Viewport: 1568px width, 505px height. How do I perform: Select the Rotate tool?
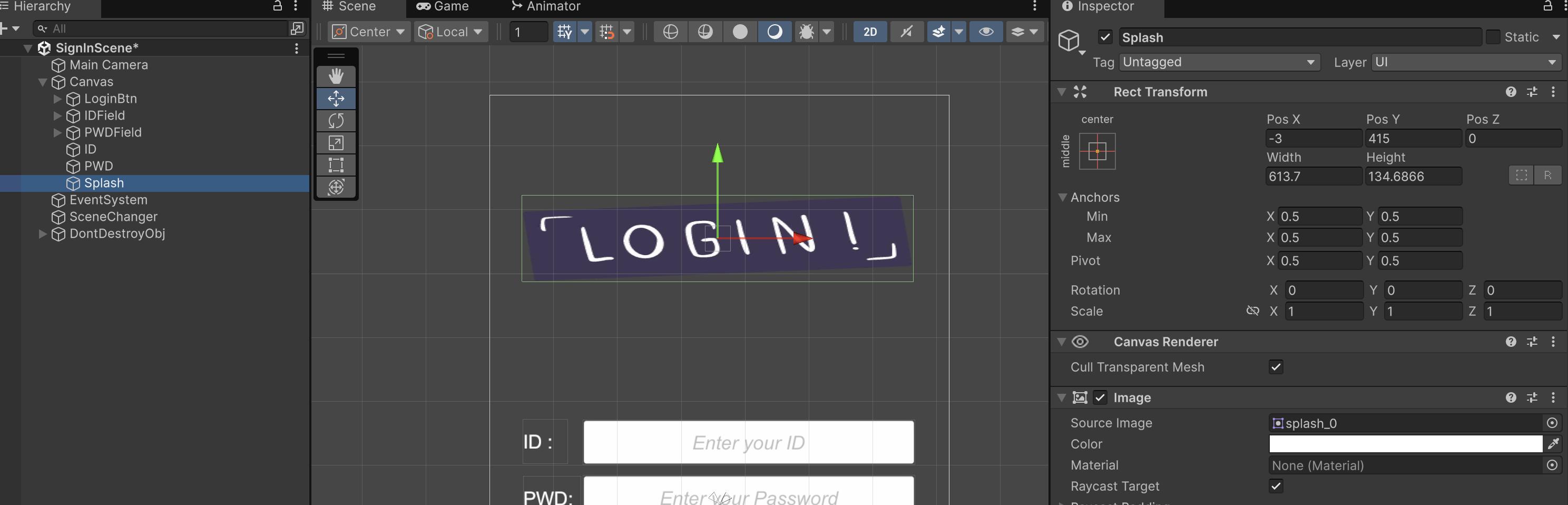[x=336, y=121]
